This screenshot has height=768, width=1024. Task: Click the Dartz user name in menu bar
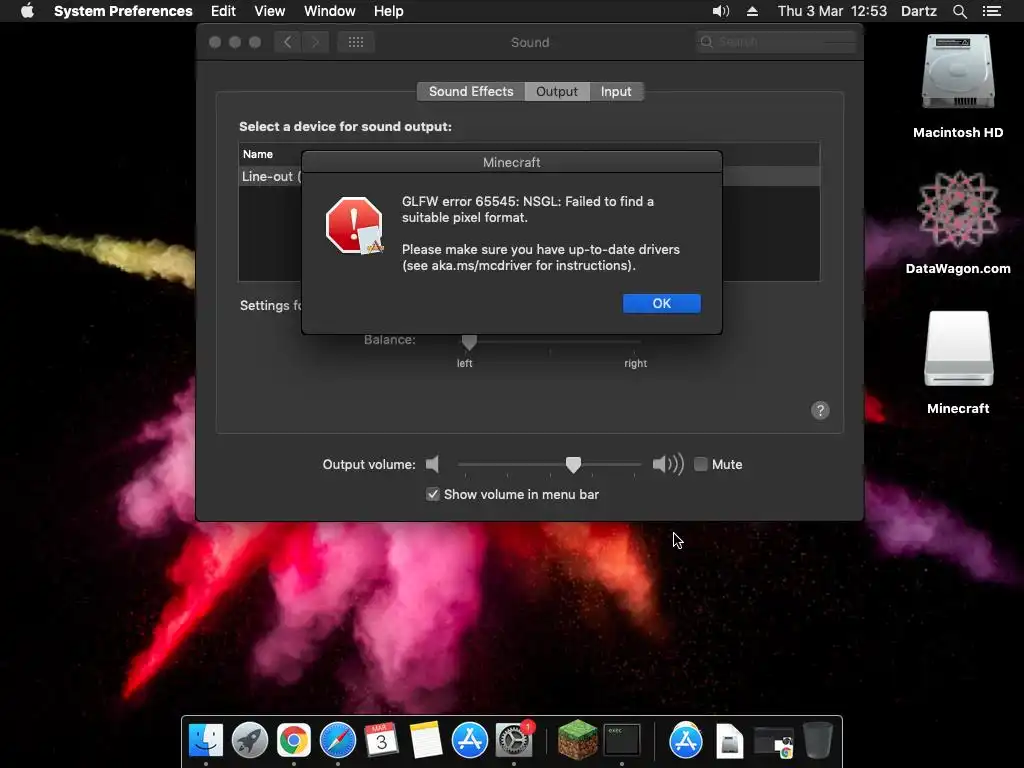(x=919, y=11)
